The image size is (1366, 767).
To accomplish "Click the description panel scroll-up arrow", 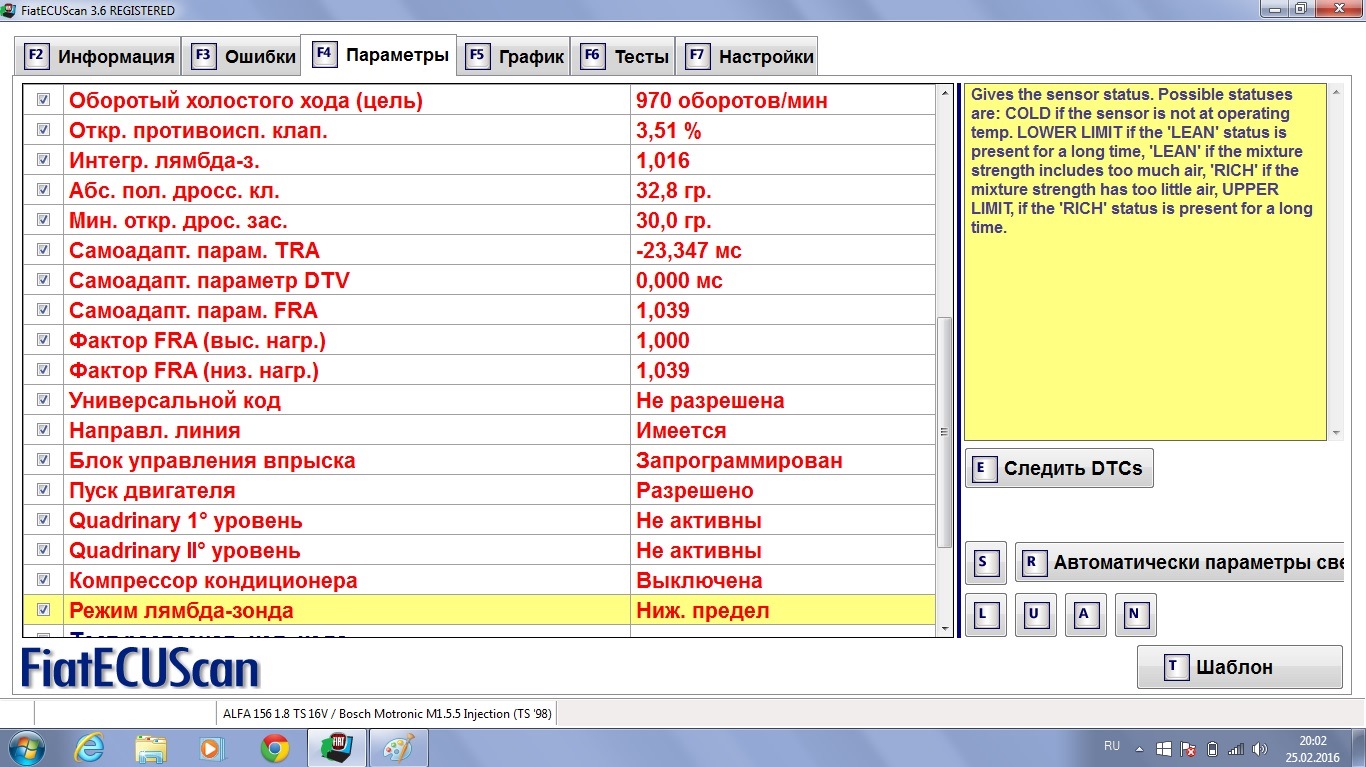I will tap(1336, 93).
